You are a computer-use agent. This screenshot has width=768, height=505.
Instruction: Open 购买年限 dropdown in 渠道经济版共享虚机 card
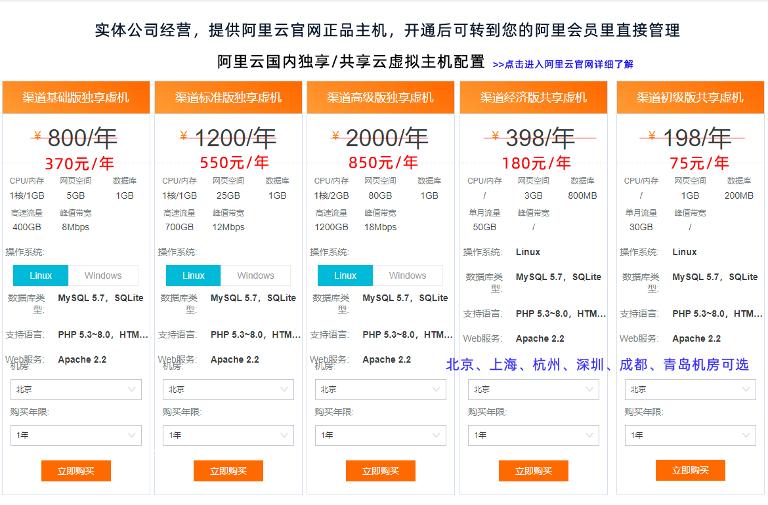pyautogui.click(x=533, y=435)
